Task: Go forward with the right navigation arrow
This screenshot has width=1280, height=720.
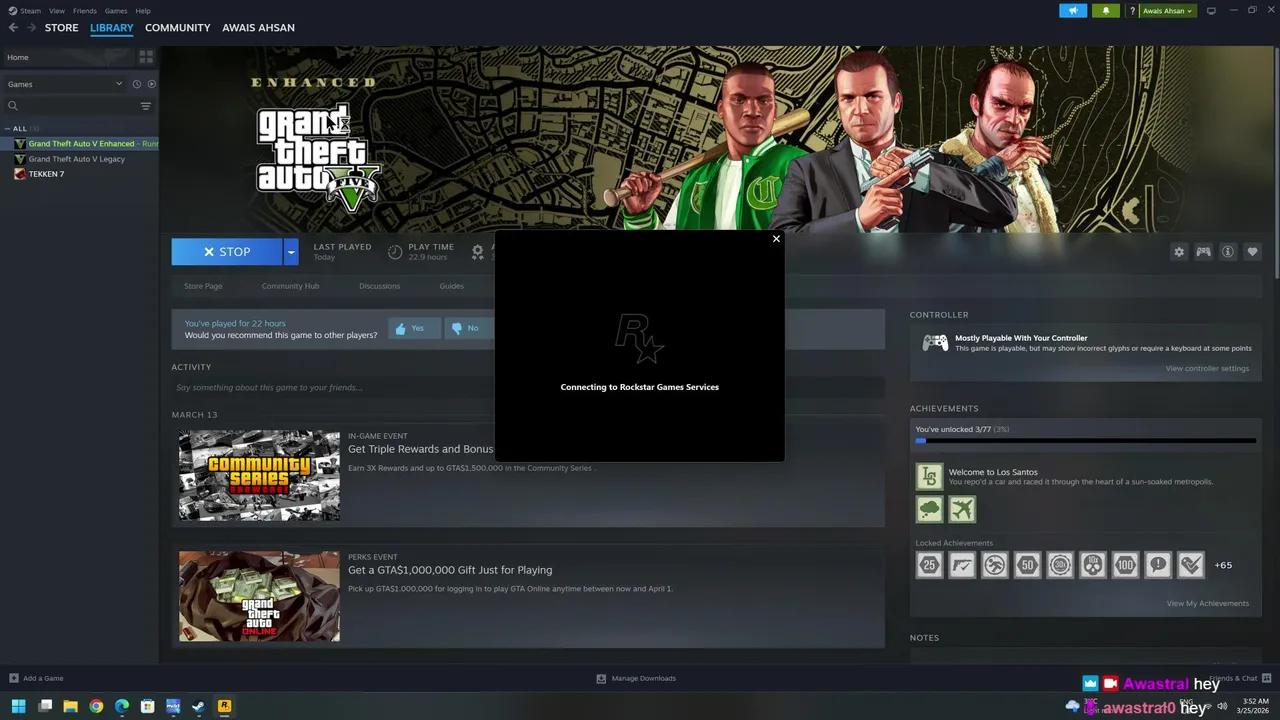Action: pyautogui.click(x=31, y=28)
